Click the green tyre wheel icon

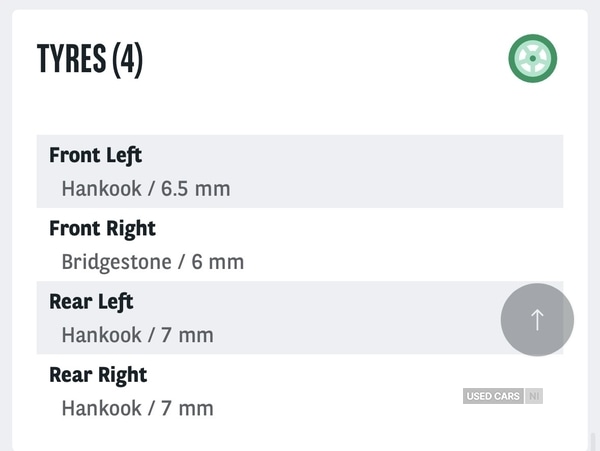[532, 59]
